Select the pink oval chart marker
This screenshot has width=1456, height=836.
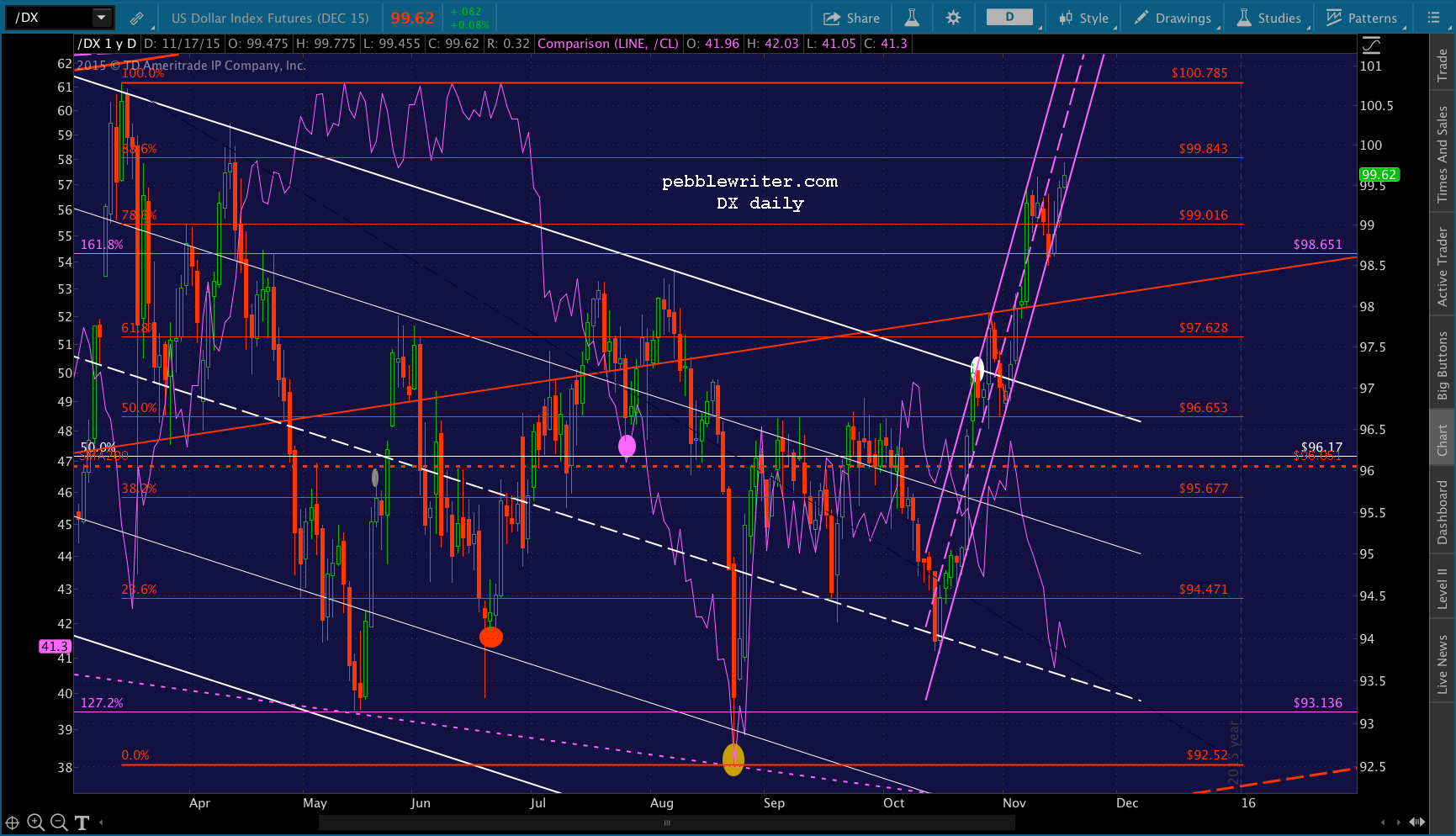627,447
